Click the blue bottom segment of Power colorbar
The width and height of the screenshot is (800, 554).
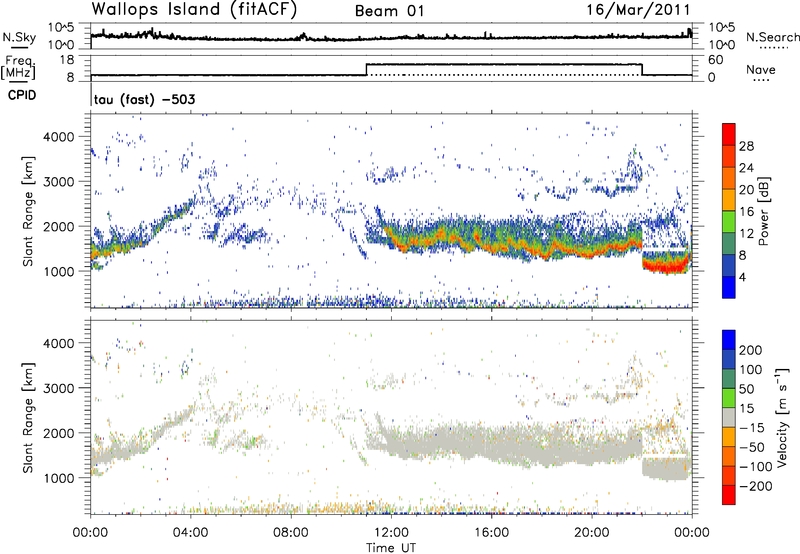tap(729, 287)
